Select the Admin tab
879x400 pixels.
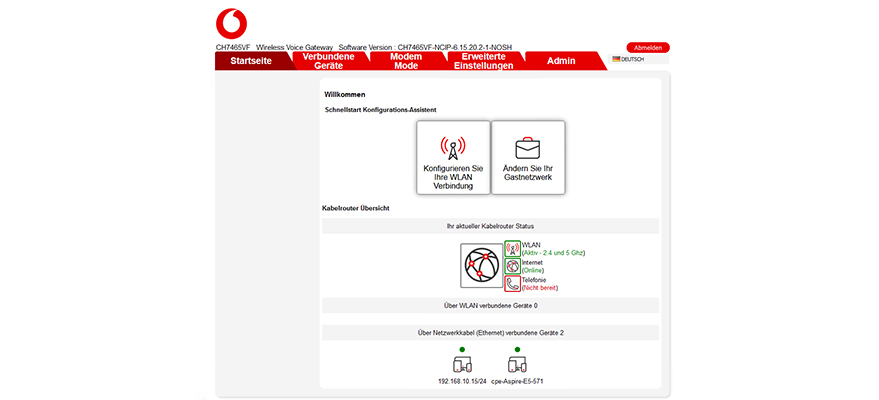click(561, 61)
